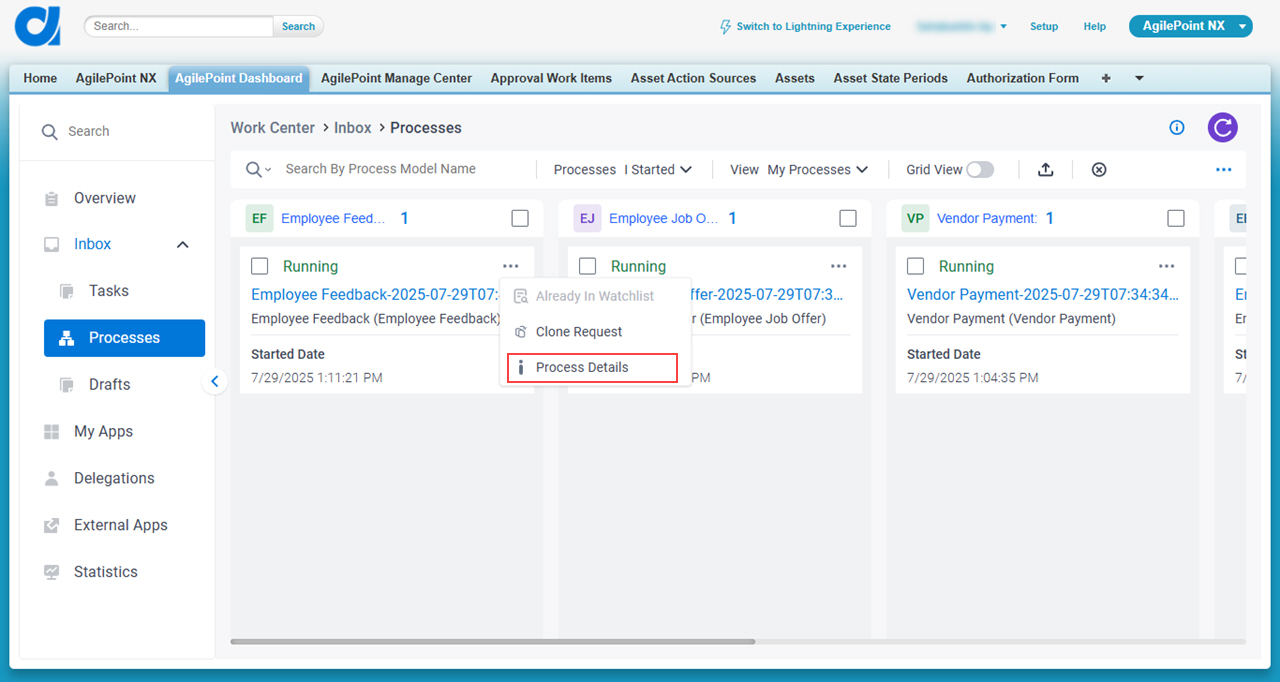Open Employee Feedback process instance link
1280x682 pixels.
click(375, 295)
